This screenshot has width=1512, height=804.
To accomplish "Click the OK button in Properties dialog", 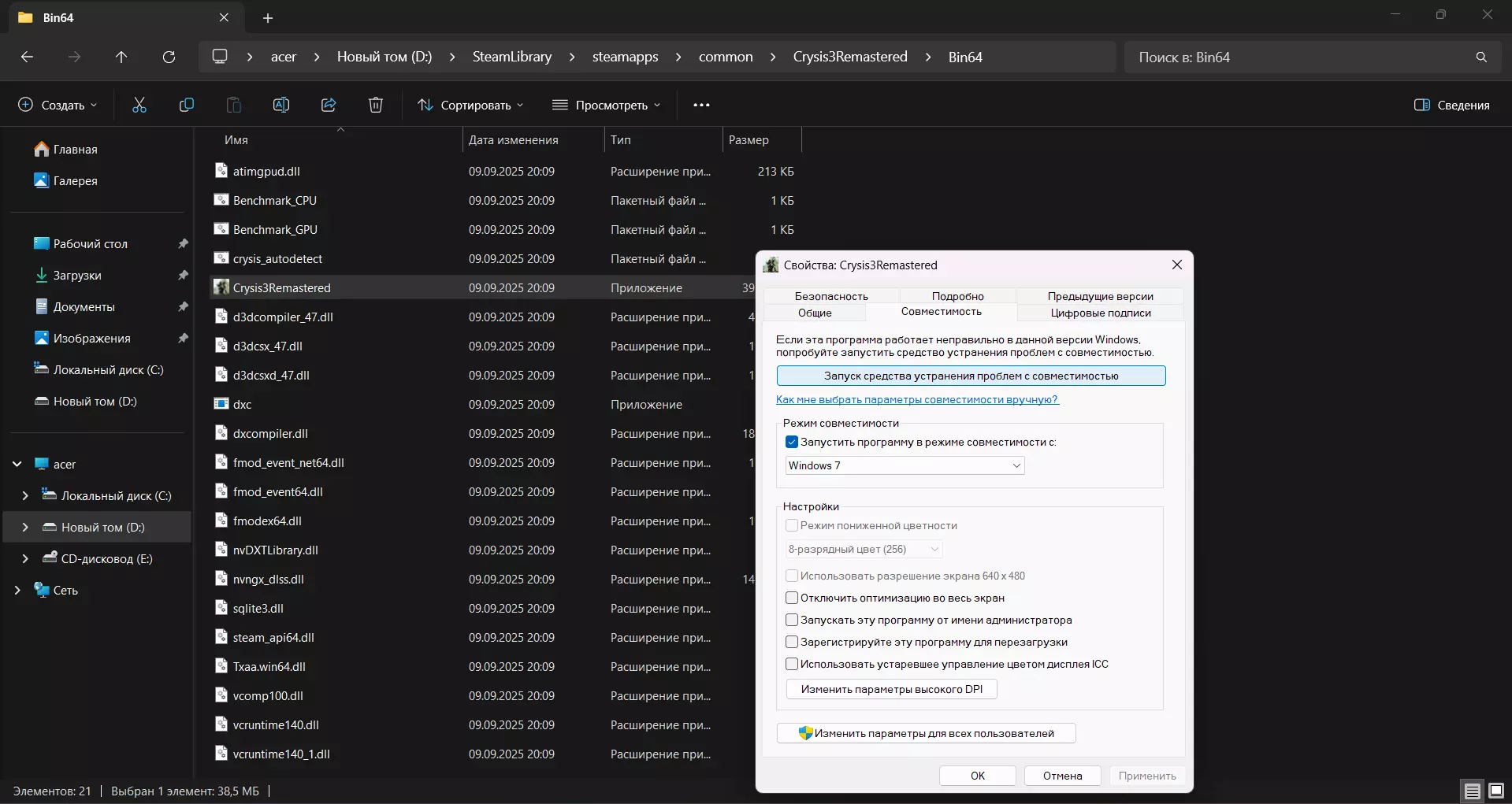I will (977, 776).
